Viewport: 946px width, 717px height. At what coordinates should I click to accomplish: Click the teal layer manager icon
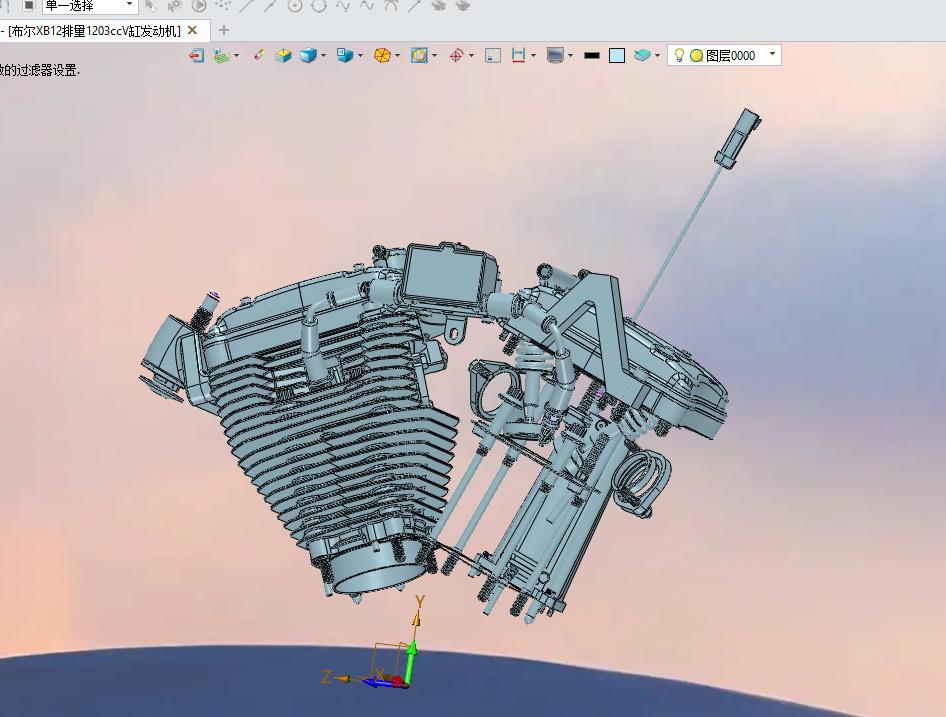pyautogui.click(x=643, y=56)
